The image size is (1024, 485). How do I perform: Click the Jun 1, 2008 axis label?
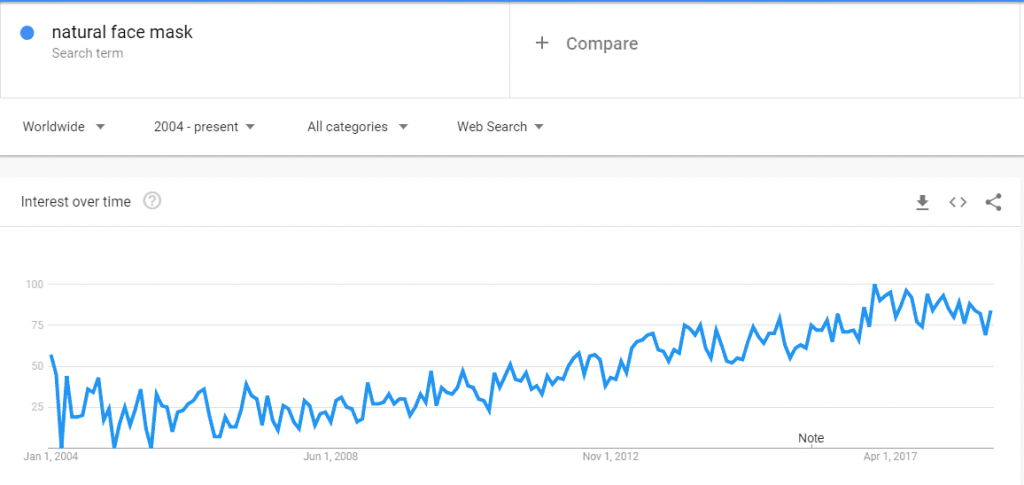point(330,457)
